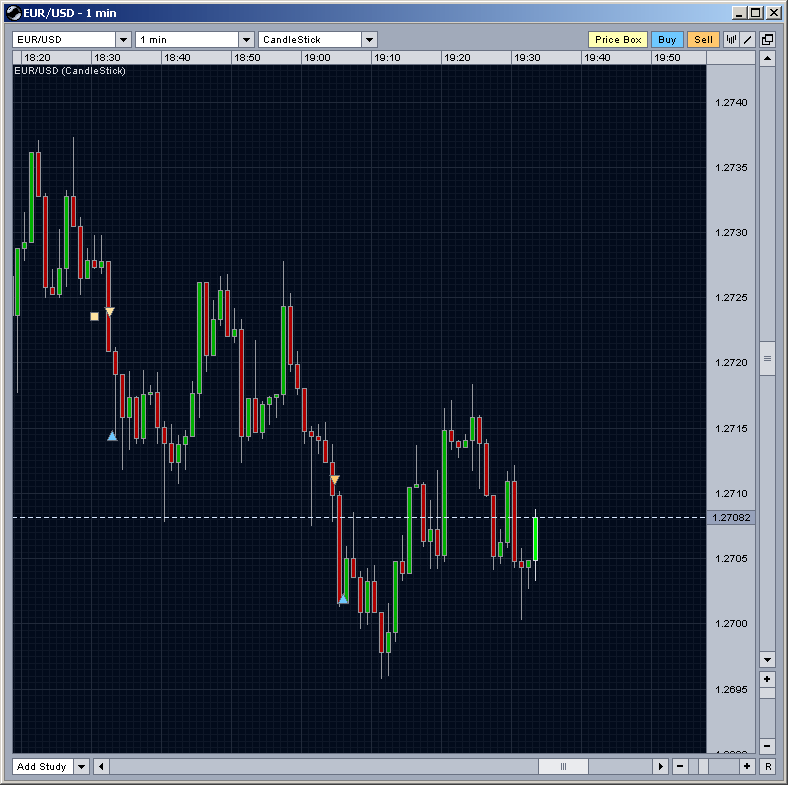Click the orange sell triangle near 18:32

pyautogui.click(x=110, y=312)
